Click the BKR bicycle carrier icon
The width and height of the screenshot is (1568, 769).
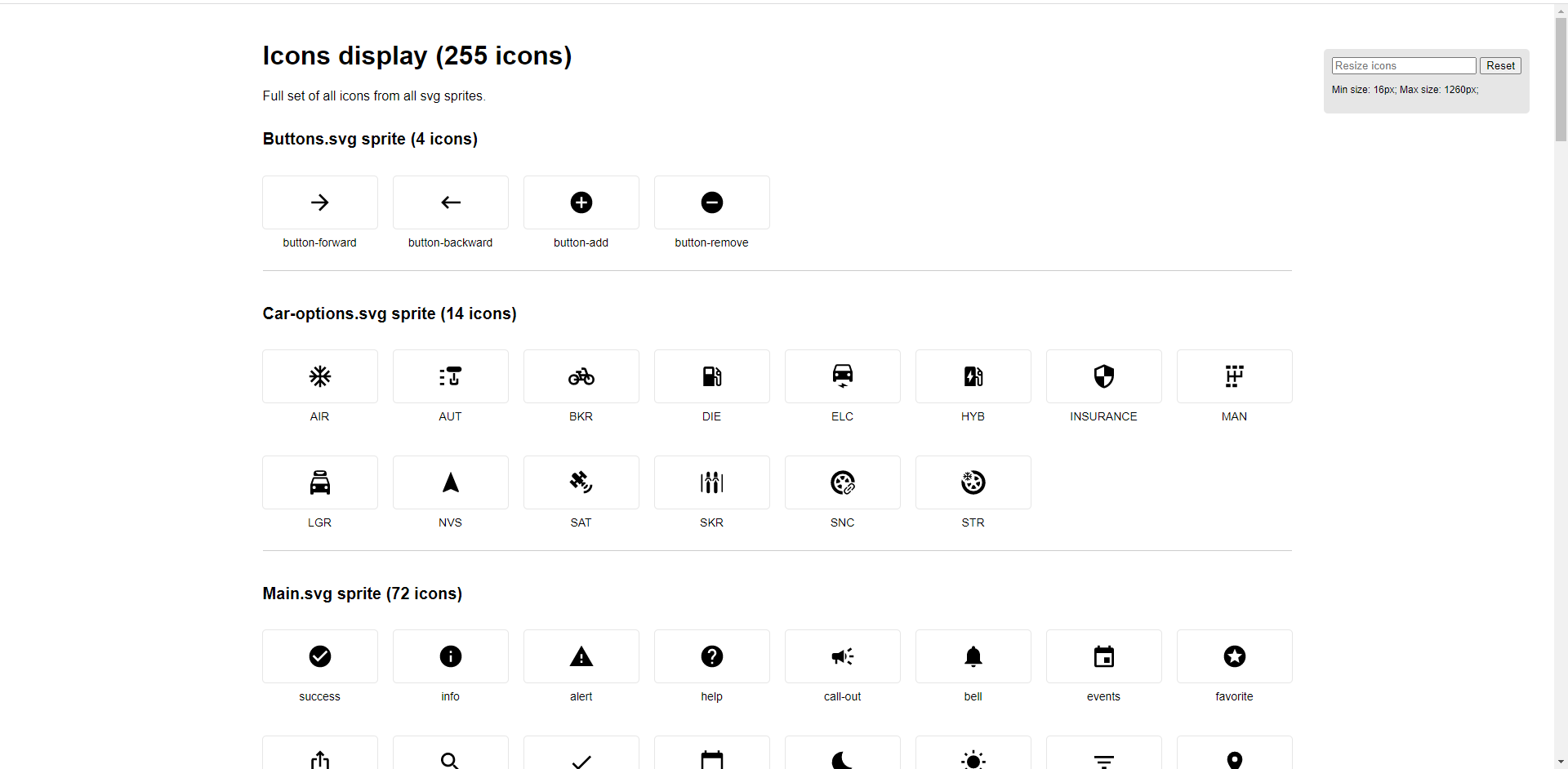[x=581, y=376]
